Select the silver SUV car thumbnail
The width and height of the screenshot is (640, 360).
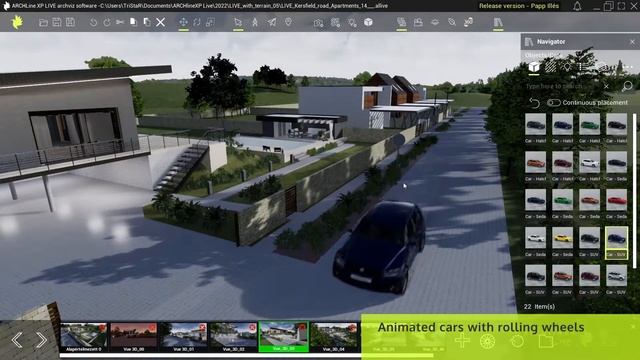[616, 276]
